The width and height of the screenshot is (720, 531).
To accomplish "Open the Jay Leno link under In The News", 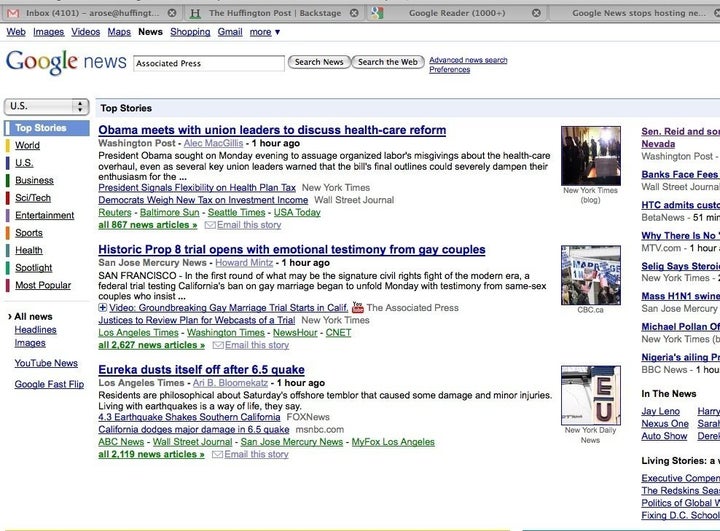I will [x=660, y=412].
